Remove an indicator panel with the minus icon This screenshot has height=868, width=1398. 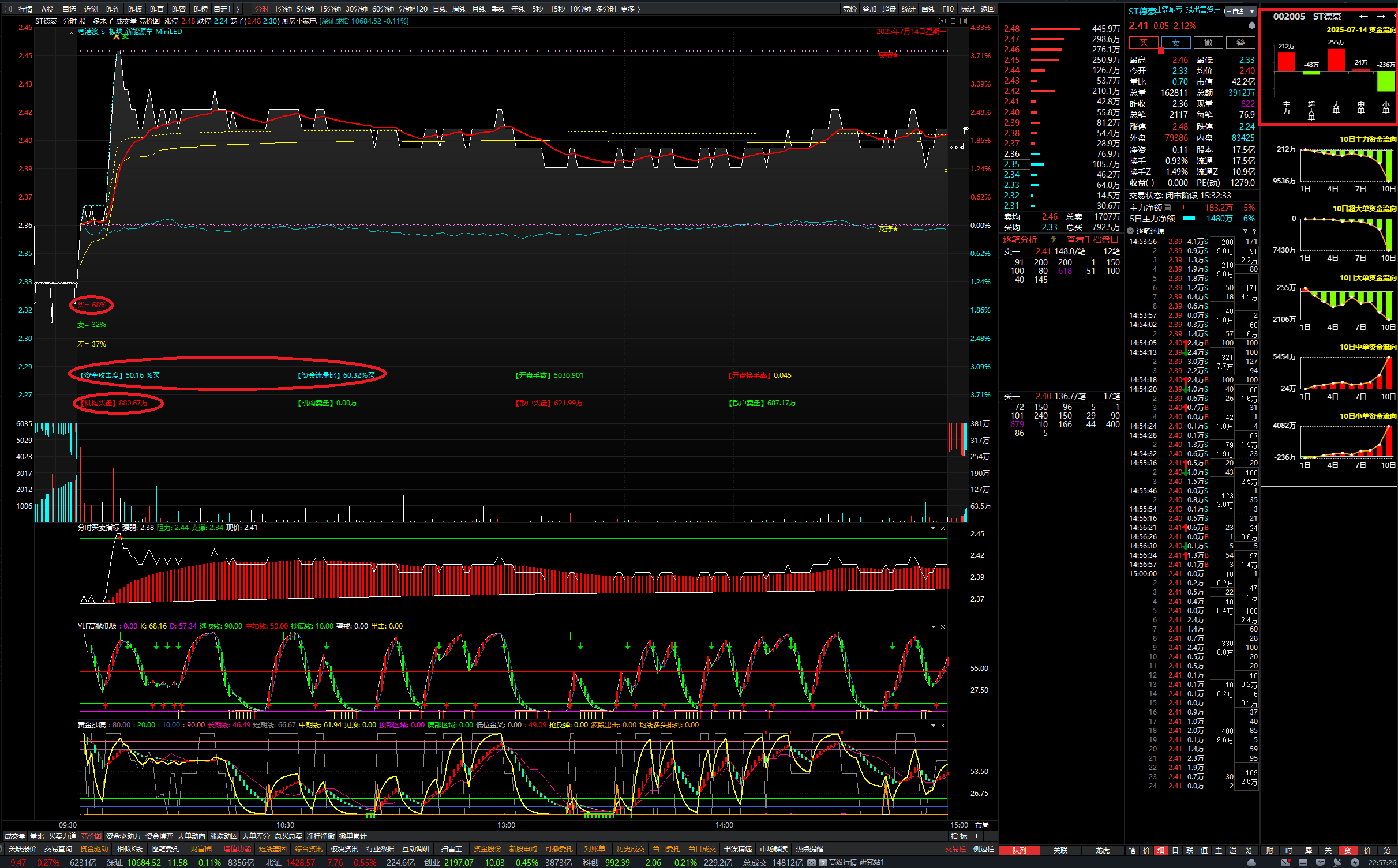(x=991, y=836)
